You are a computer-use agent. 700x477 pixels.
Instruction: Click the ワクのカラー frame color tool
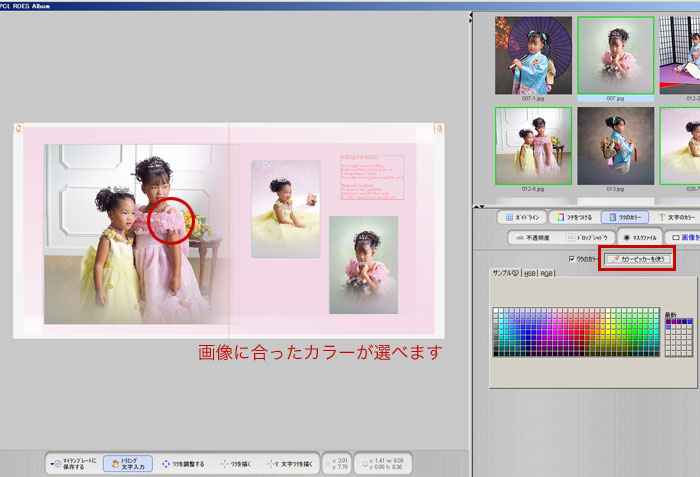point(624,216)
